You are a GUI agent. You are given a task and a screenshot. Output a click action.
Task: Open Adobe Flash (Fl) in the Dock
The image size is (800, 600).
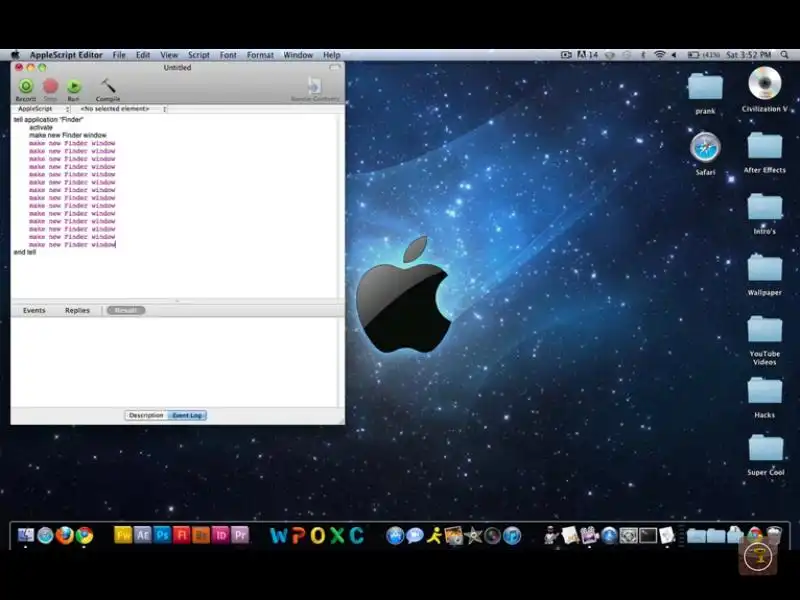(x=182, y=535)
